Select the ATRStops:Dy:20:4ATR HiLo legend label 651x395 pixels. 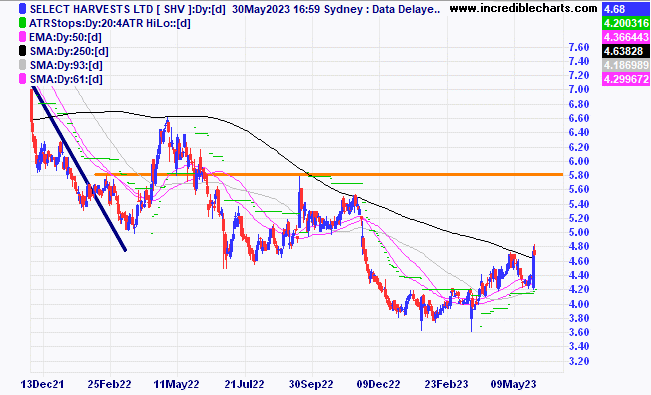pos(110,23)
